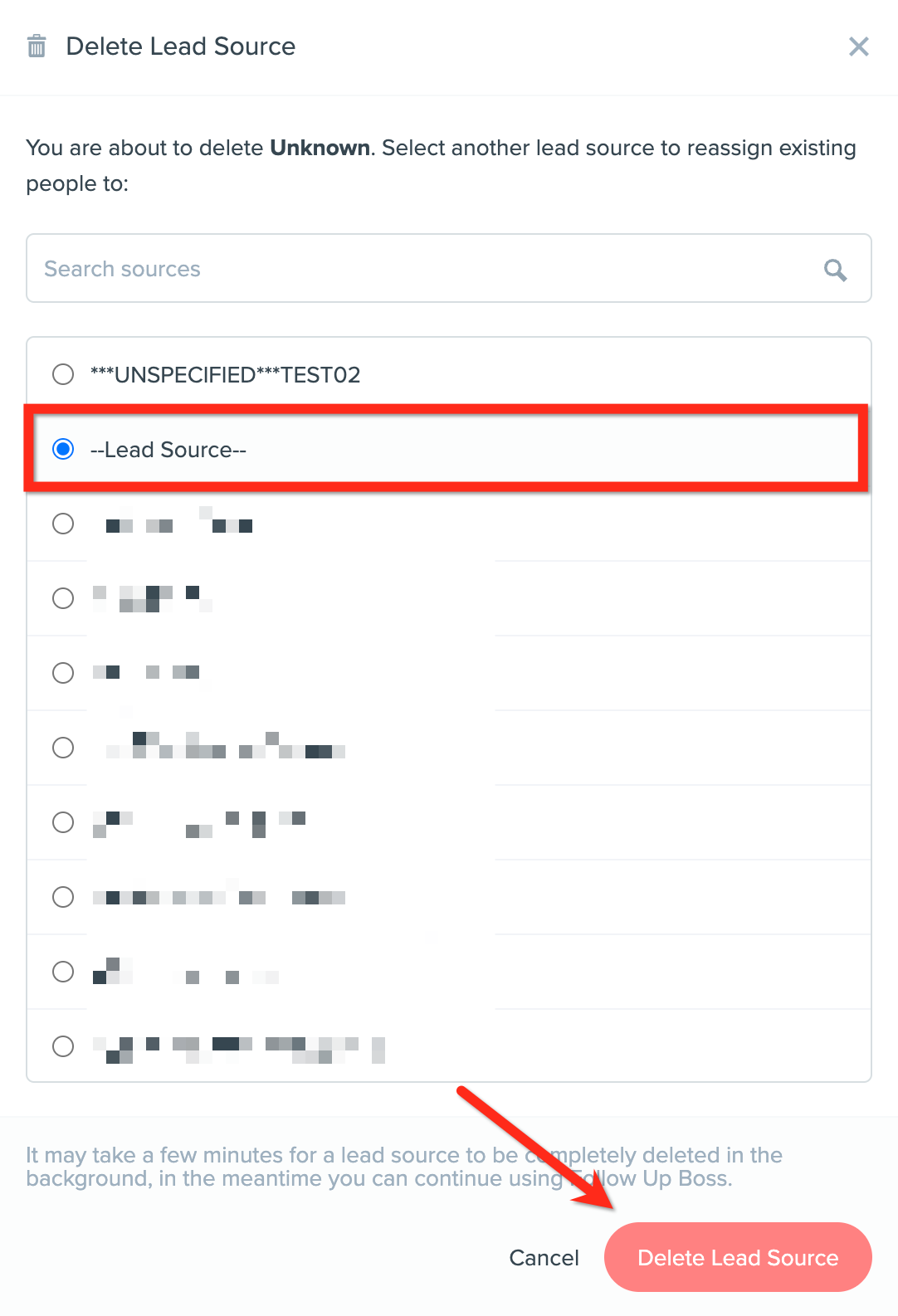Click the background deletion notice text

404,1167
